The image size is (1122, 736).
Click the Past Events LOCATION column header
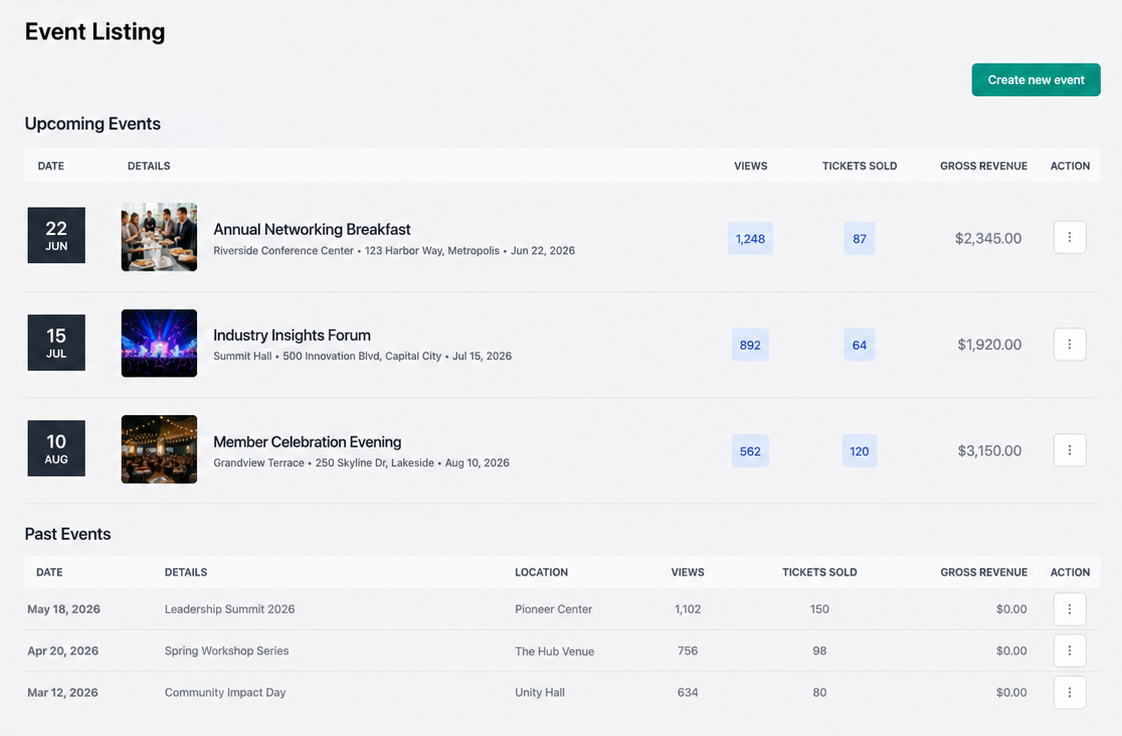[542, 572]
